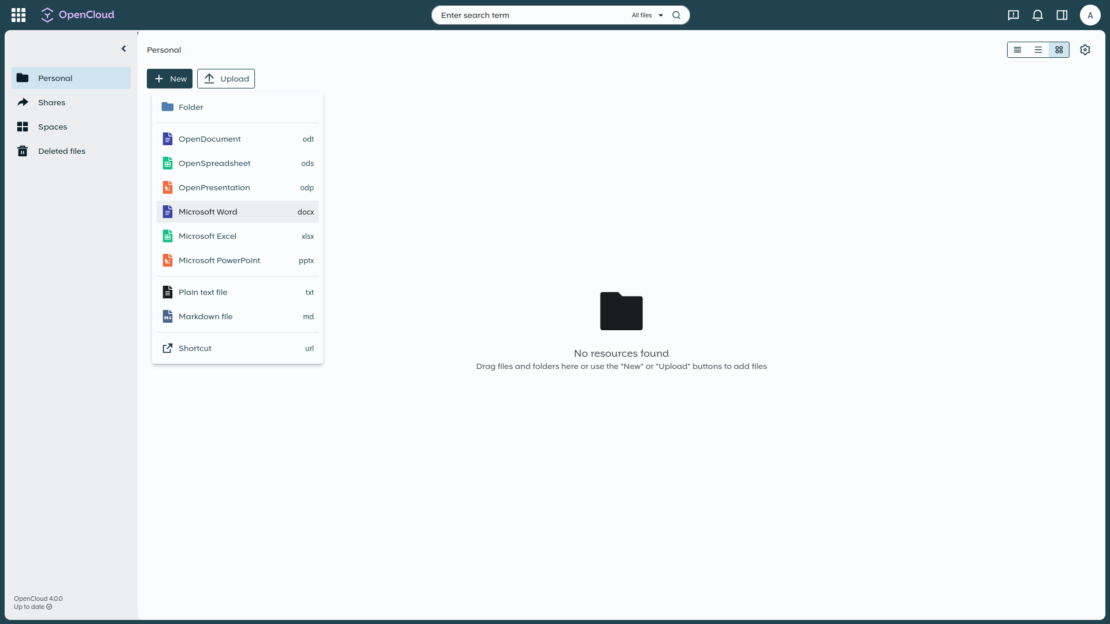Open the feedback icon in the top bar
Screen dimensions: 1110x624
1013,15
